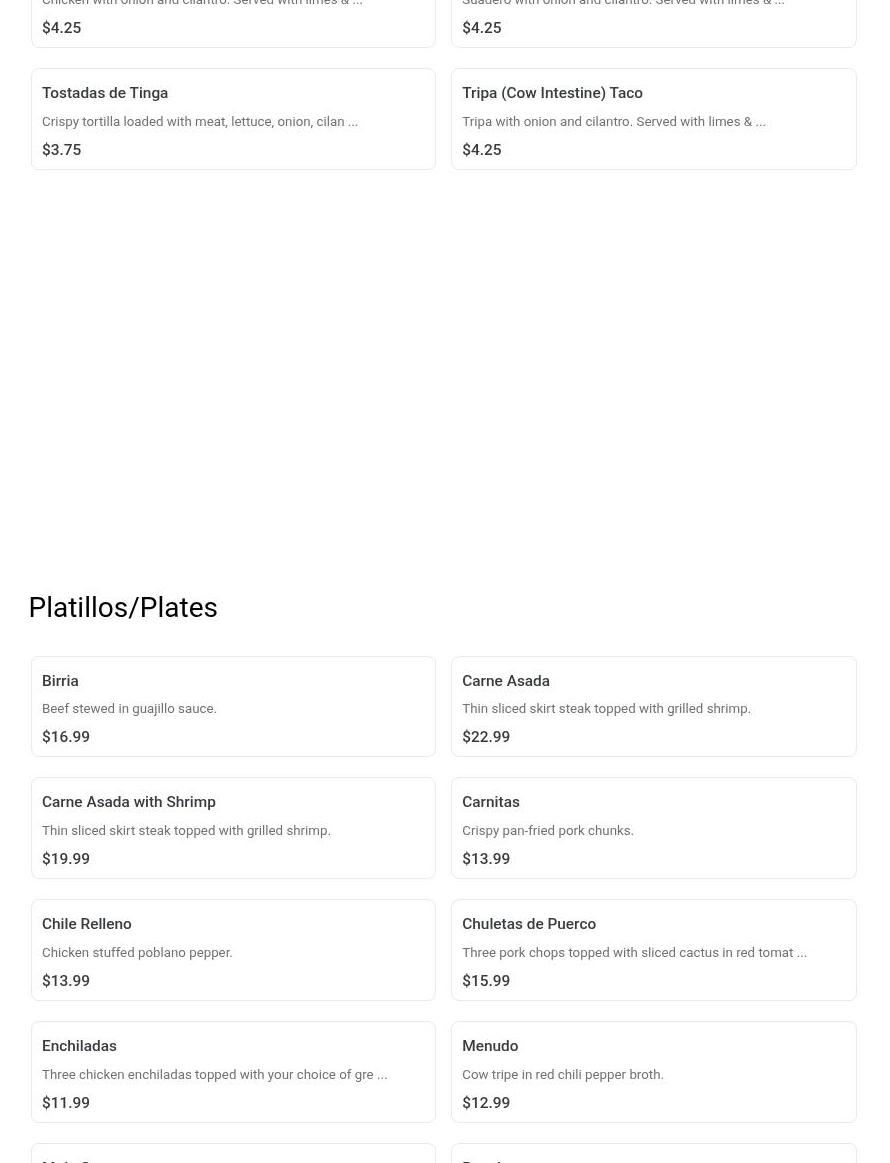This screenshot has width=890, height=1163.
Task: Click 'Cow tripe in red chili' description
Action: pyautogui.click(x=563, y=1074)
